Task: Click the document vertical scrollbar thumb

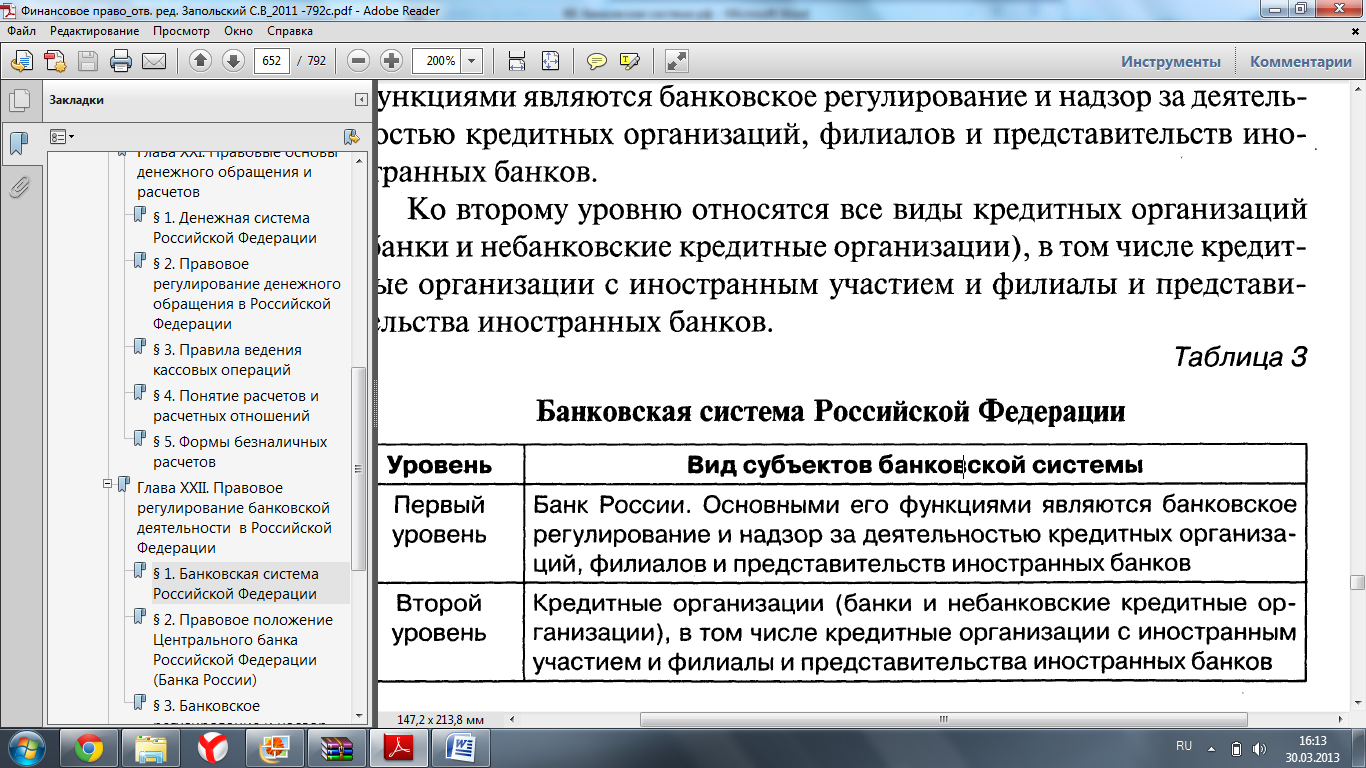Action: 1357,583
